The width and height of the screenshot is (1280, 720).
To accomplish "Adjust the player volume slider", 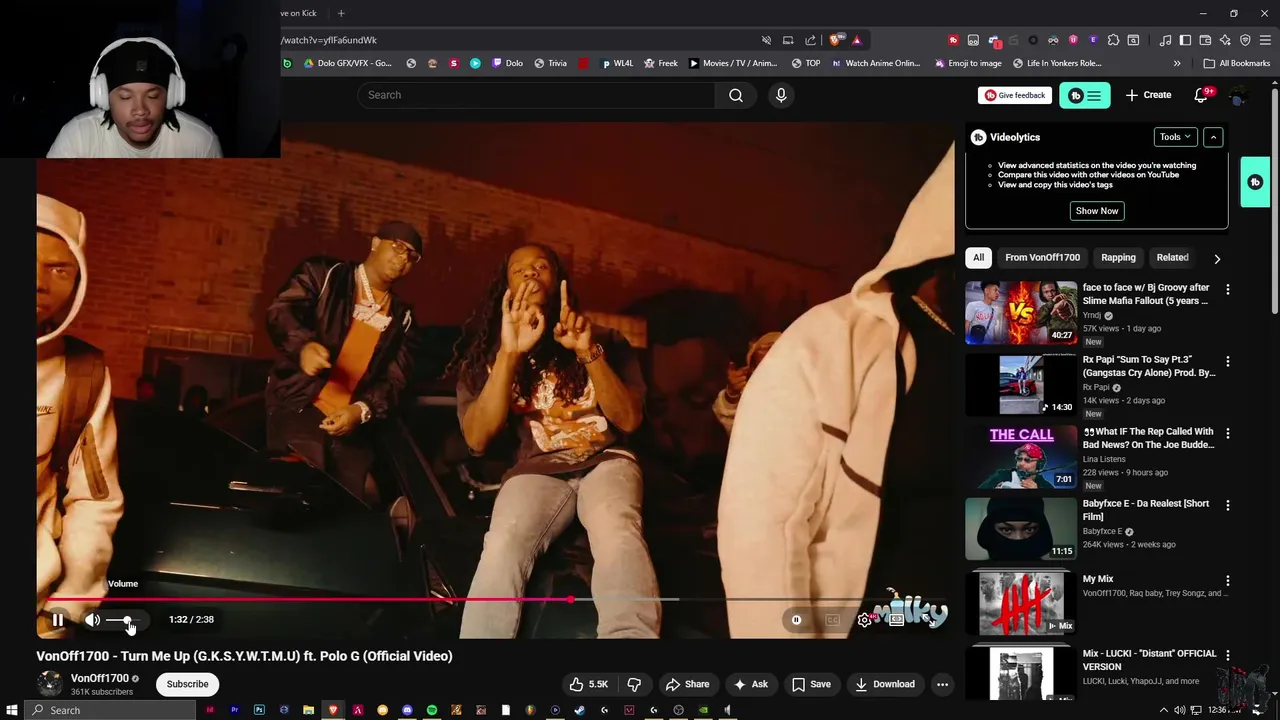I will point(121,620).
